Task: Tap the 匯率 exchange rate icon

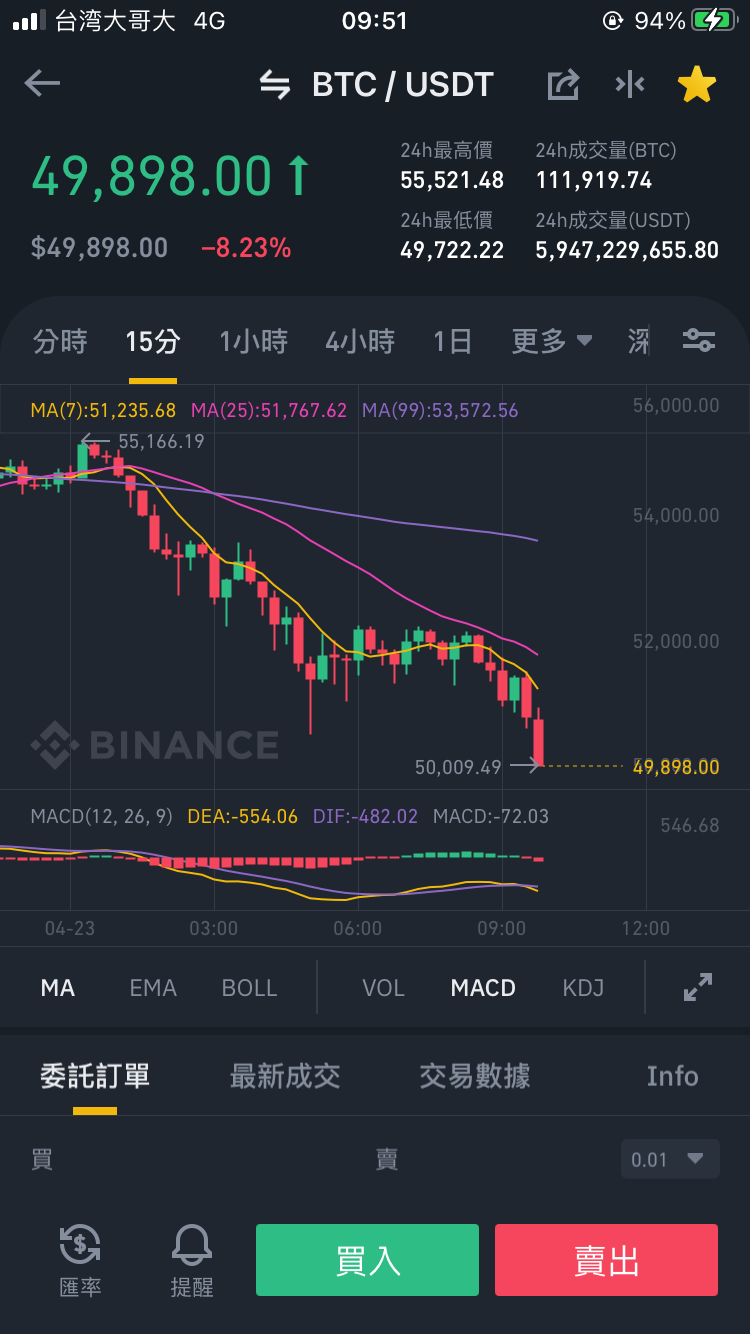Action: coord(80,1260)
